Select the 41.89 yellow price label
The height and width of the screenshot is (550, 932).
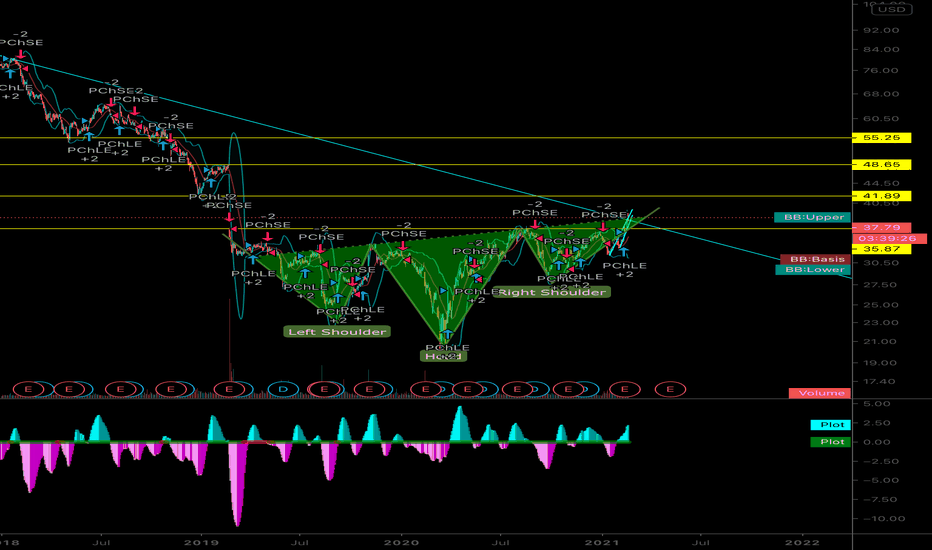pyautogui.click(x=881, y=196)
